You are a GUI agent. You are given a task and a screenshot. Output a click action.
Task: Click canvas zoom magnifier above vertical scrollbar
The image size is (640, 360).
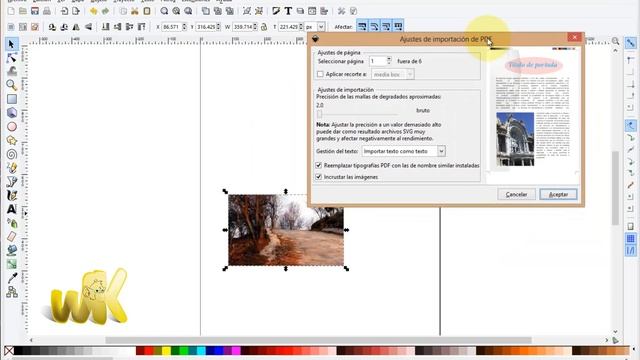[615, 41]
